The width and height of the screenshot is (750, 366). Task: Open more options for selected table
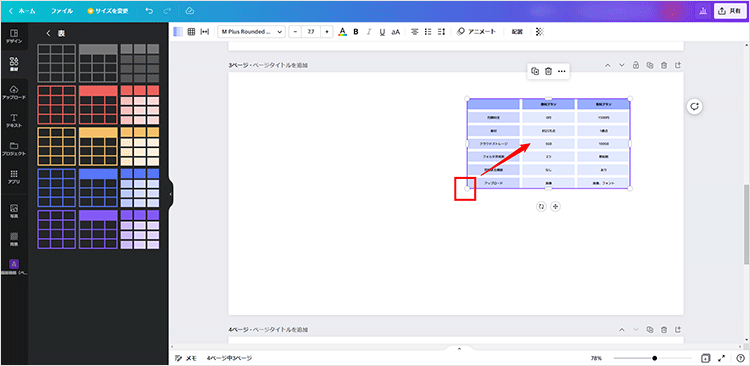click(x=562, y=71)
